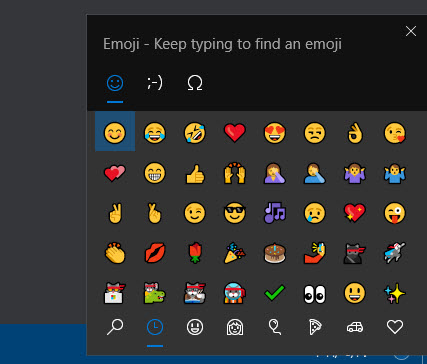Viewport: 427px width, 364px height.
Task: Choose the black ninja cat emoji
Action: [x=355, y=253]
